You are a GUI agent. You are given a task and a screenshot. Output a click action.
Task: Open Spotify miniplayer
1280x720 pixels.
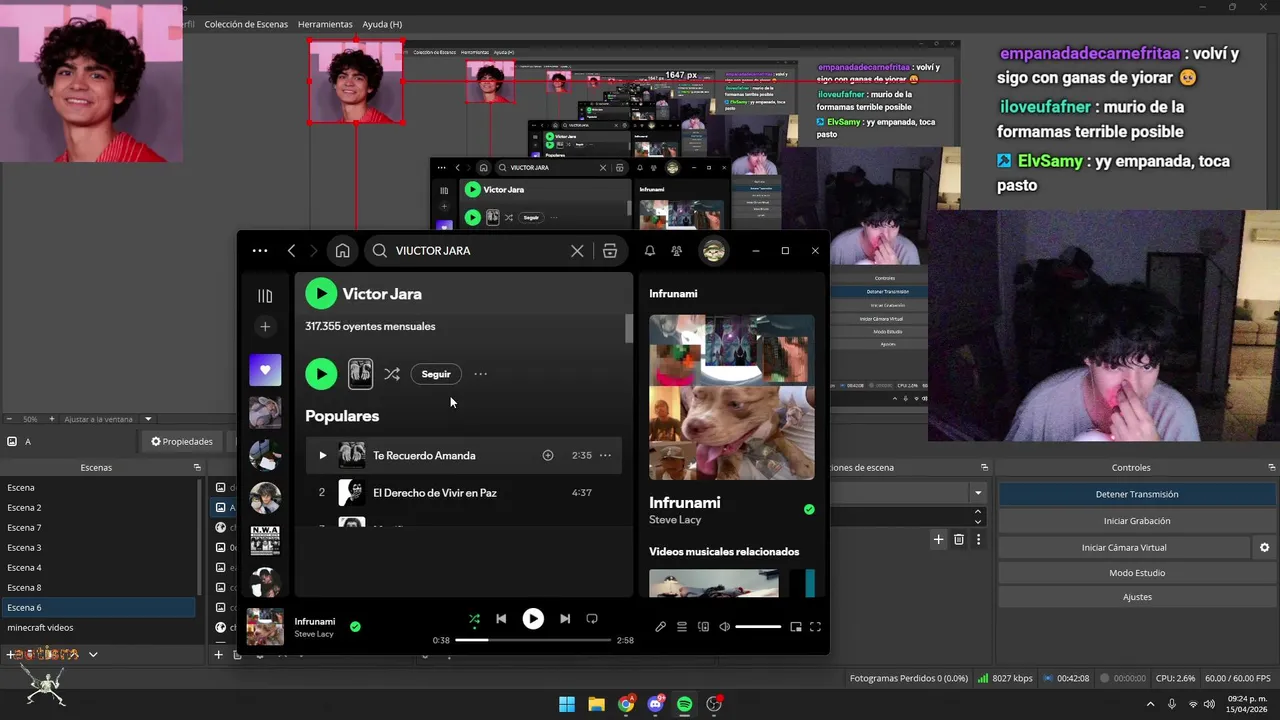tap(796, 627)
